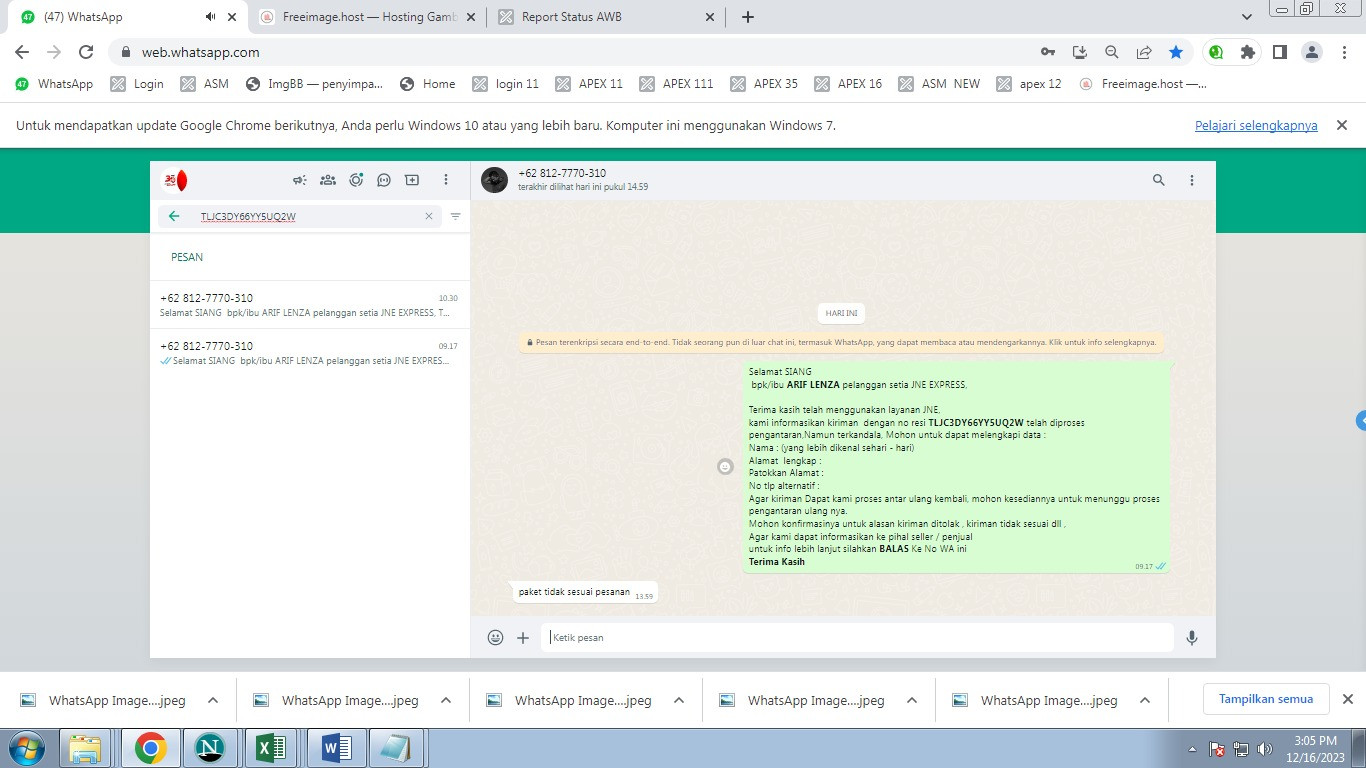Open the zoom control icon
Viewport: 1366px width, 768px height.
pos(1112,52)
